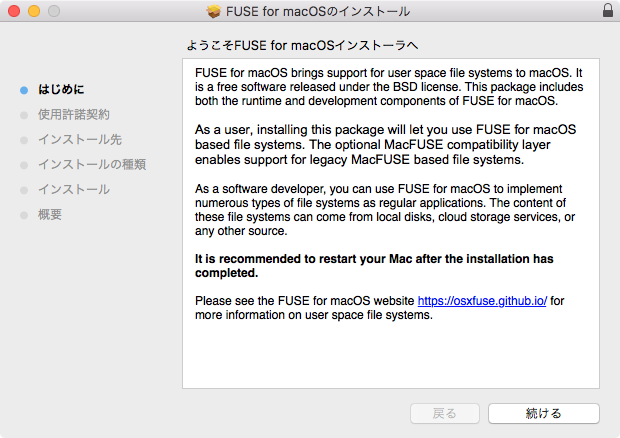
Task: Open the https://osxfuse.github.io/ link
Action: tap(482, 301)
